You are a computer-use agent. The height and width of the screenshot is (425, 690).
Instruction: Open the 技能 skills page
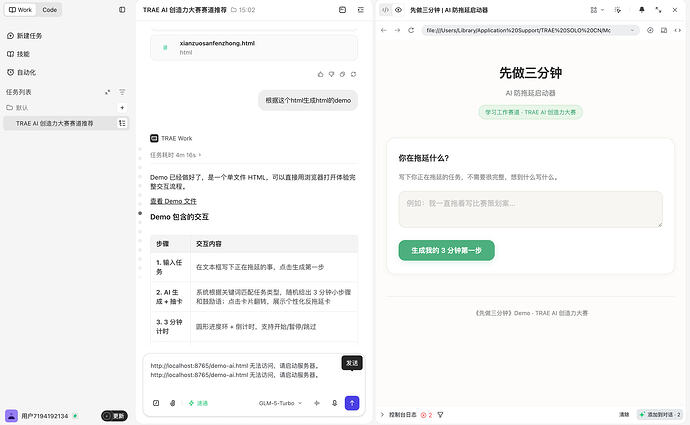click(18, 54)
